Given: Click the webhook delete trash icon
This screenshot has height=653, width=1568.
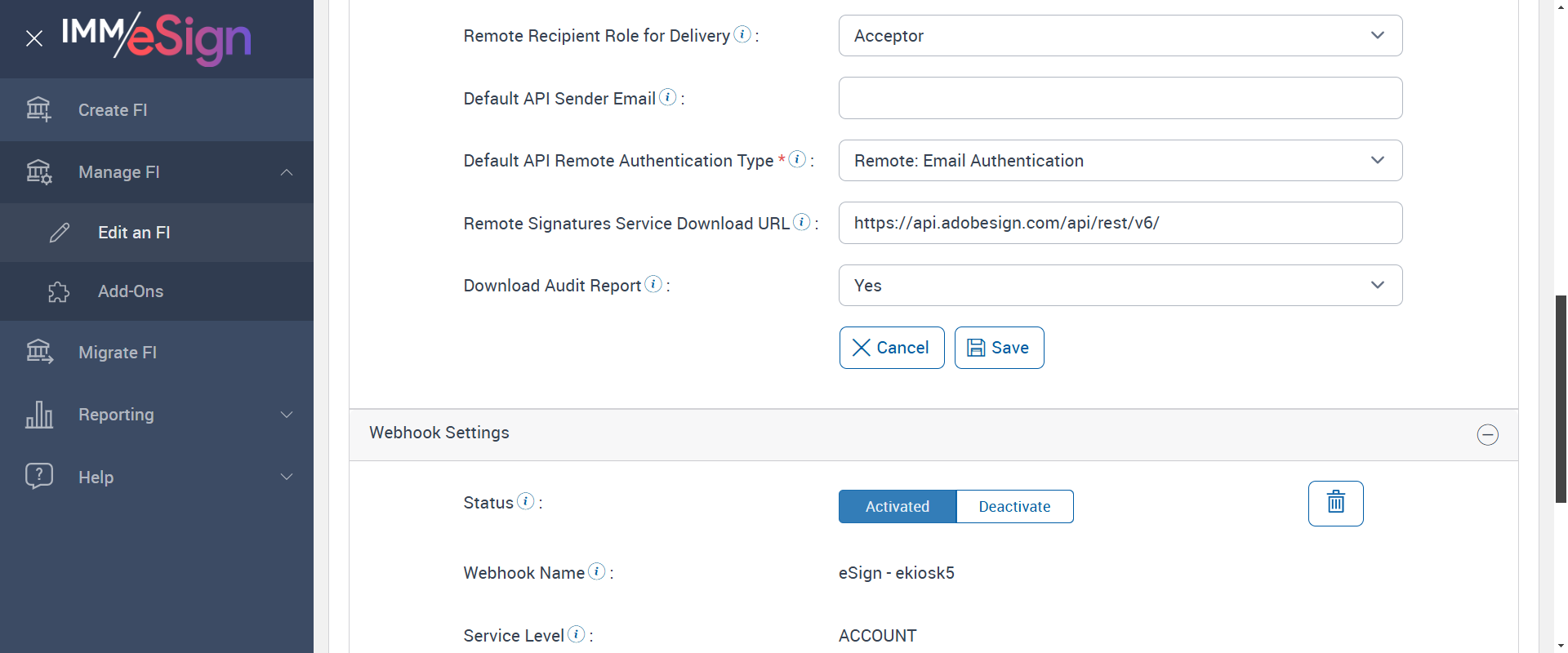Looking at the screenshot, I should pyautogui.click(x=1335, y=503).
